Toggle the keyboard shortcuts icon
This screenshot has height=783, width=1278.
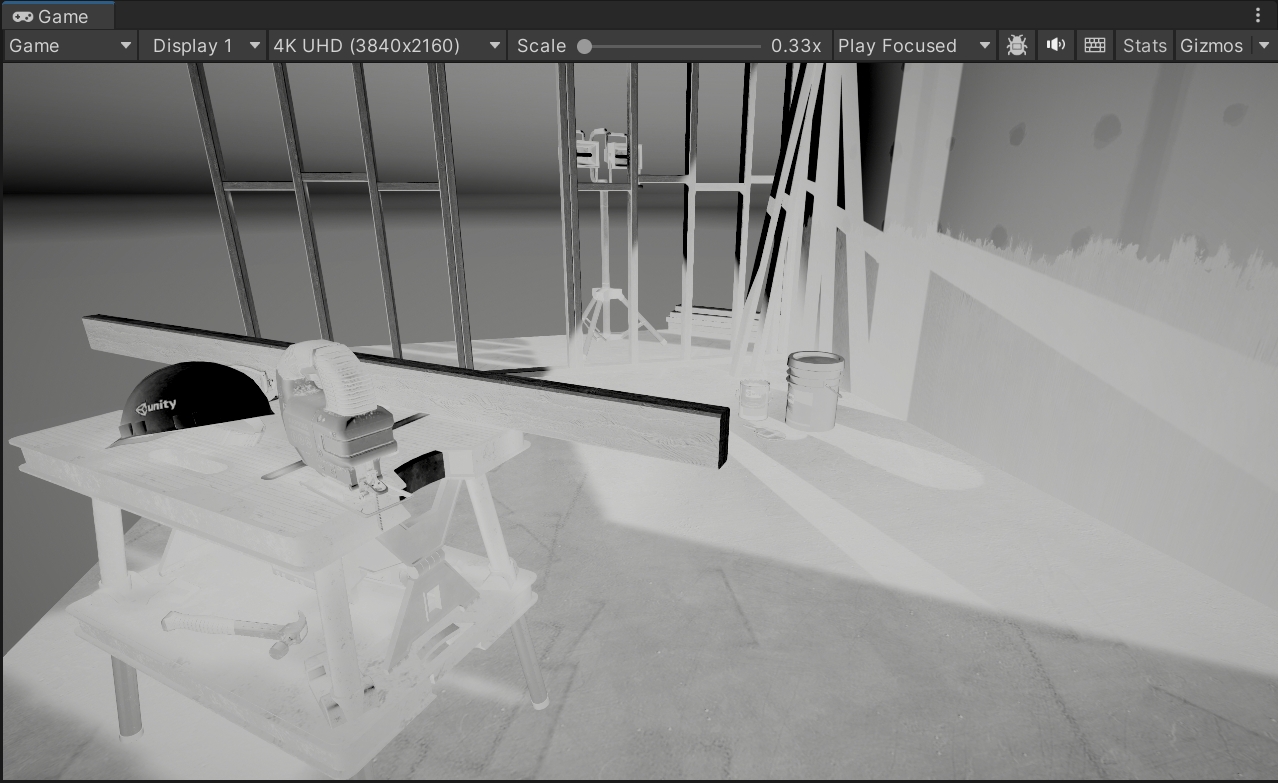click(x=1095, y=46)
